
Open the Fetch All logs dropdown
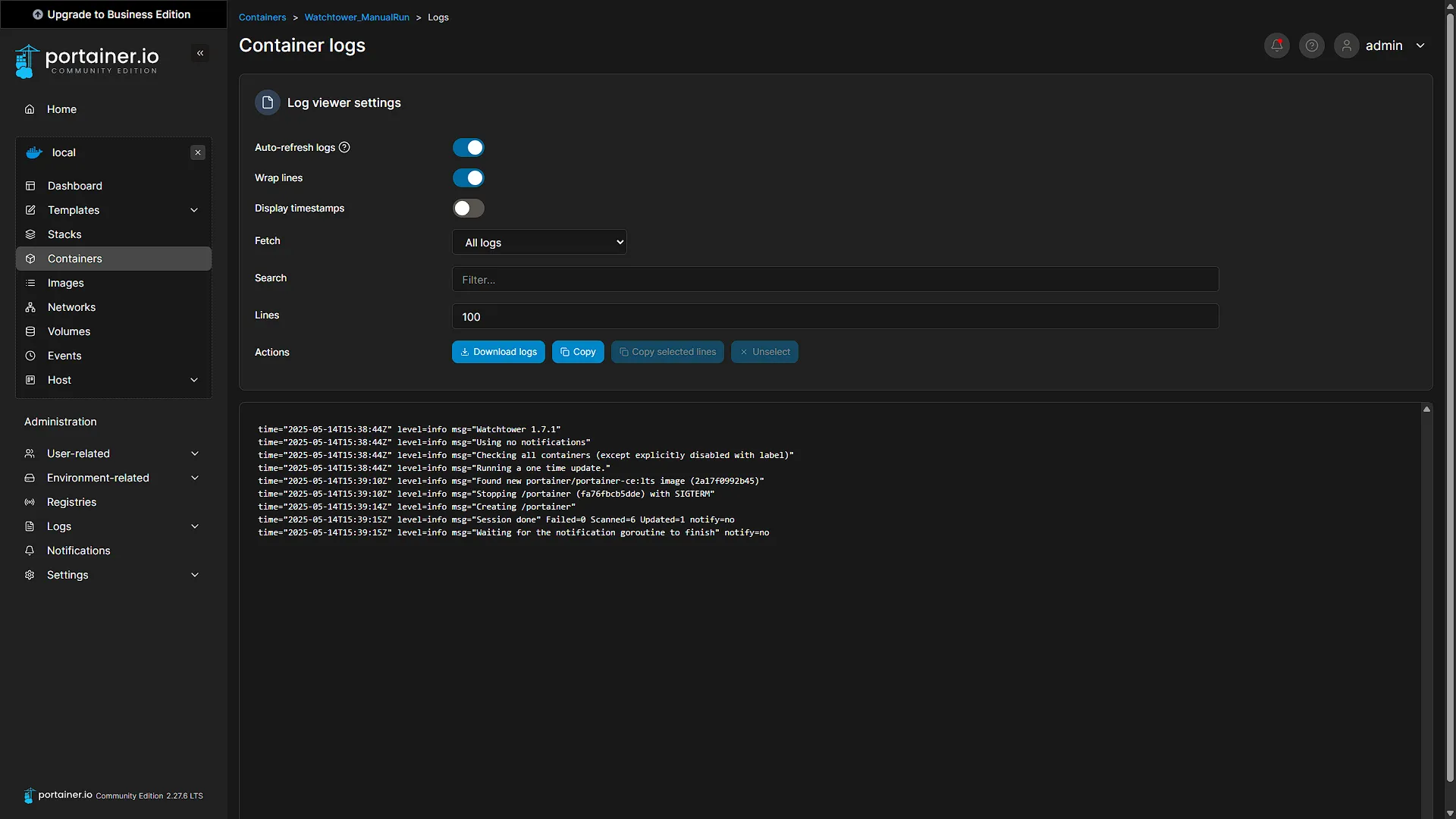[x=539, y=242]
